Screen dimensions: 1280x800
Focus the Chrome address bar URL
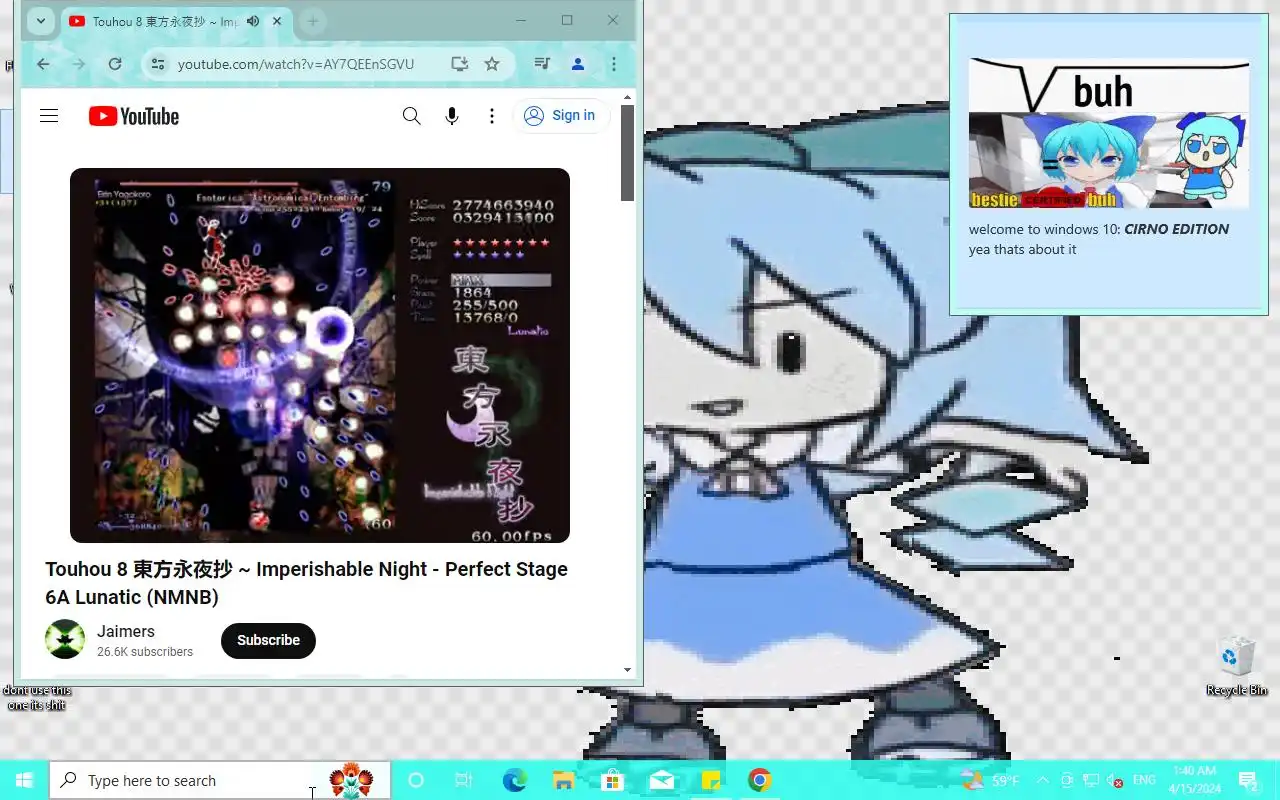296,64
